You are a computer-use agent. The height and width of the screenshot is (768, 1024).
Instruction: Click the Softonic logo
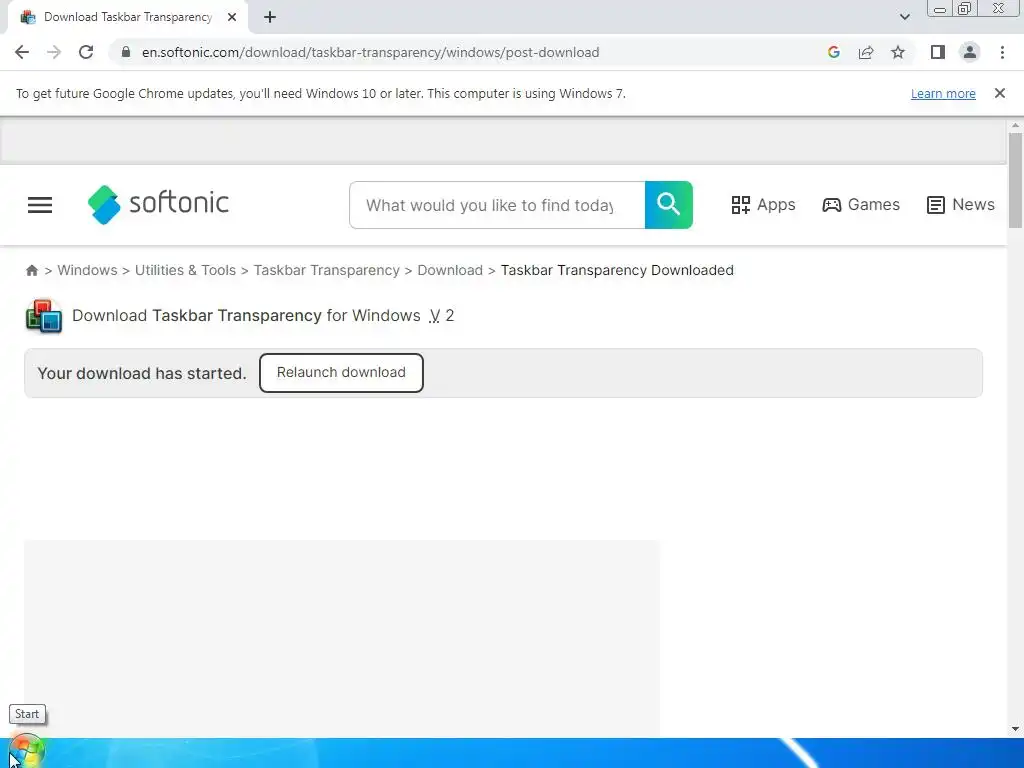159,204
